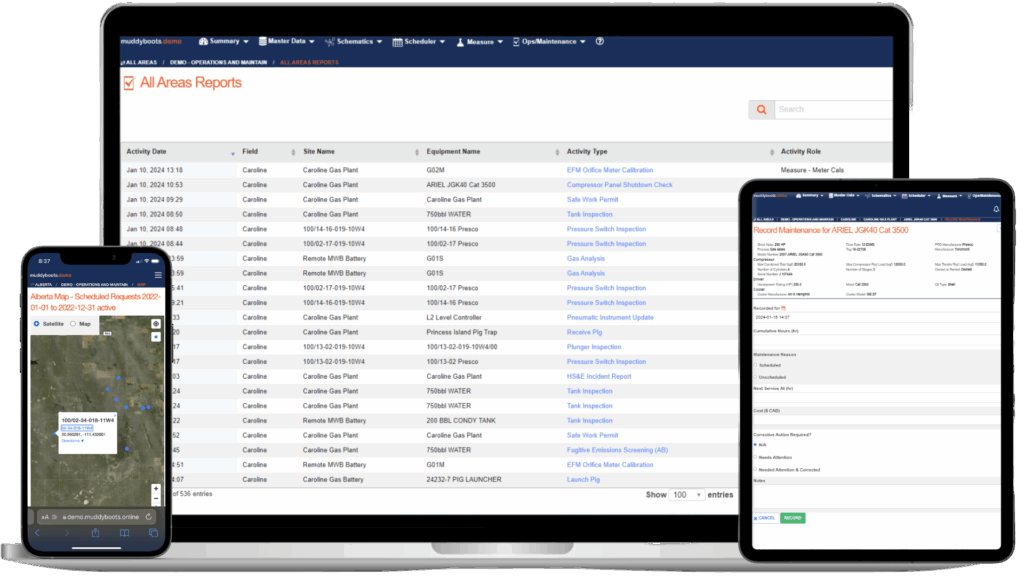1024x576 pixels.
Task: Expand Scheduler menu on the tablet
Action: (917, 195)
